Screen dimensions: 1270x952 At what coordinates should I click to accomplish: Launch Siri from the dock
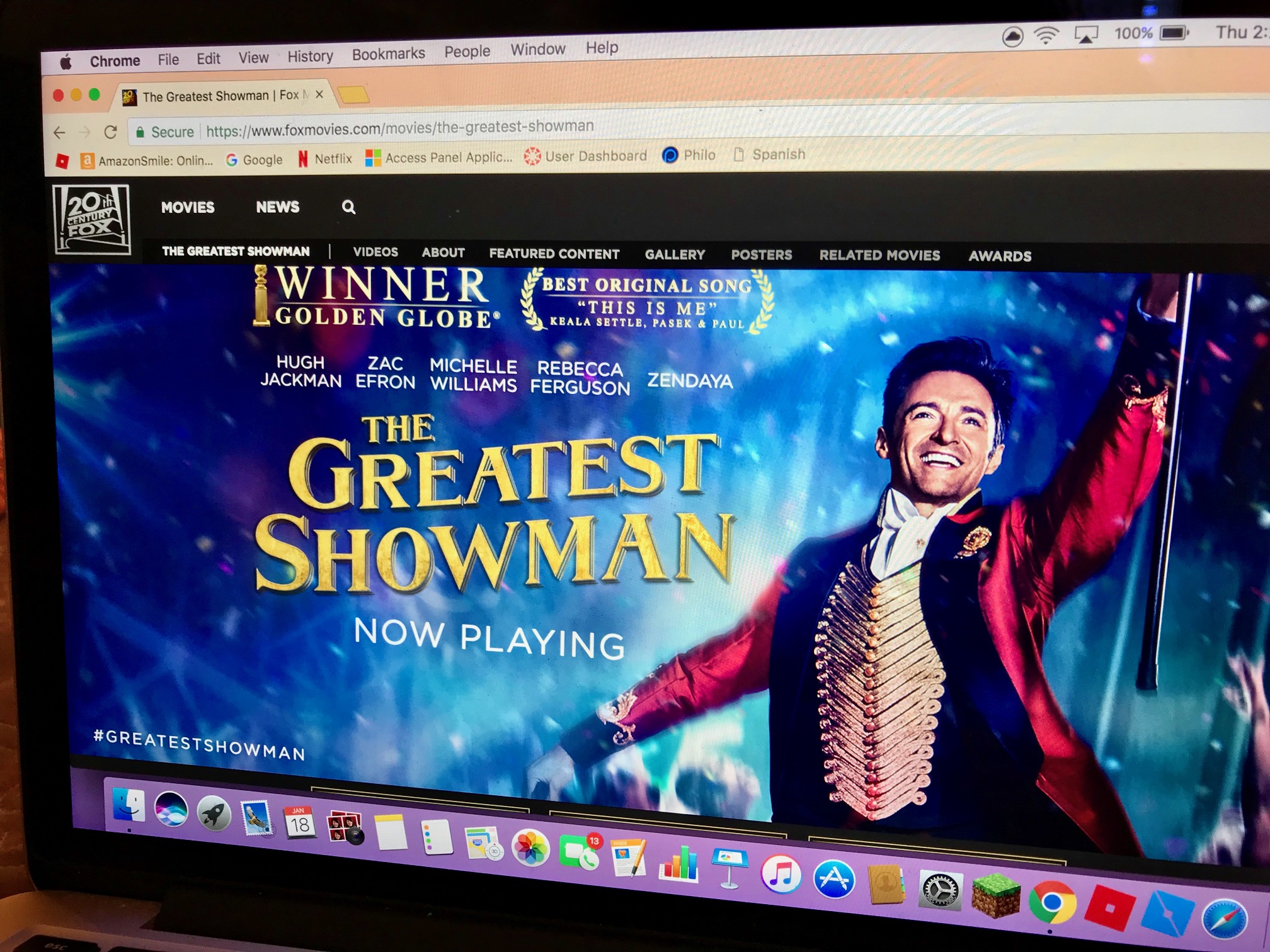click(x=171, y=810)
